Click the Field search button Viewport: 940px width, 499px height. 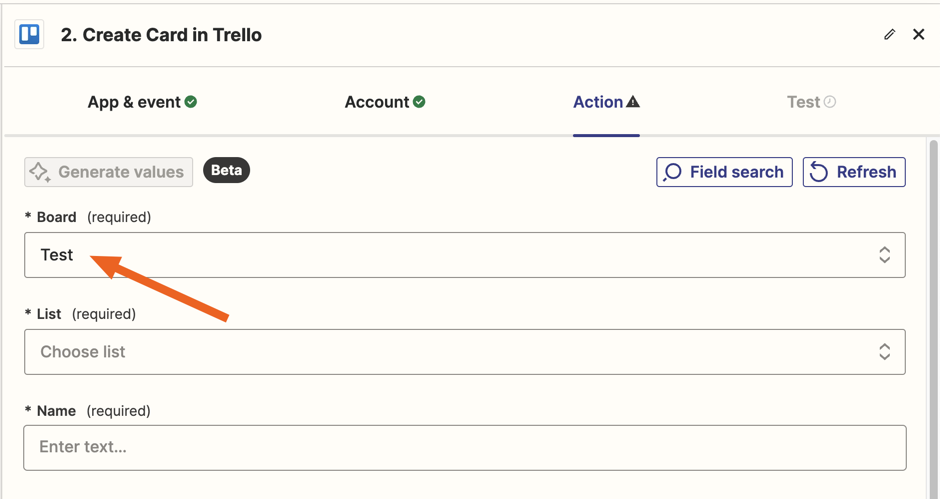pos(724,172)
